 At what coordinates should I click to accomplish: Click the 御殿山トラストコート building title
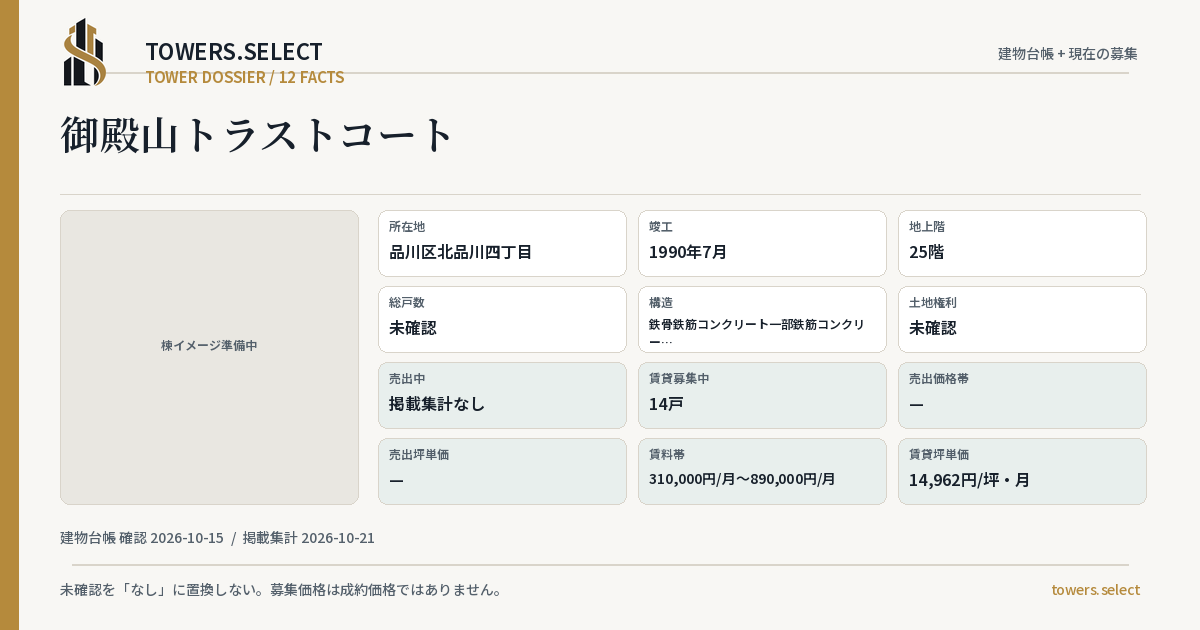[258, 135]
